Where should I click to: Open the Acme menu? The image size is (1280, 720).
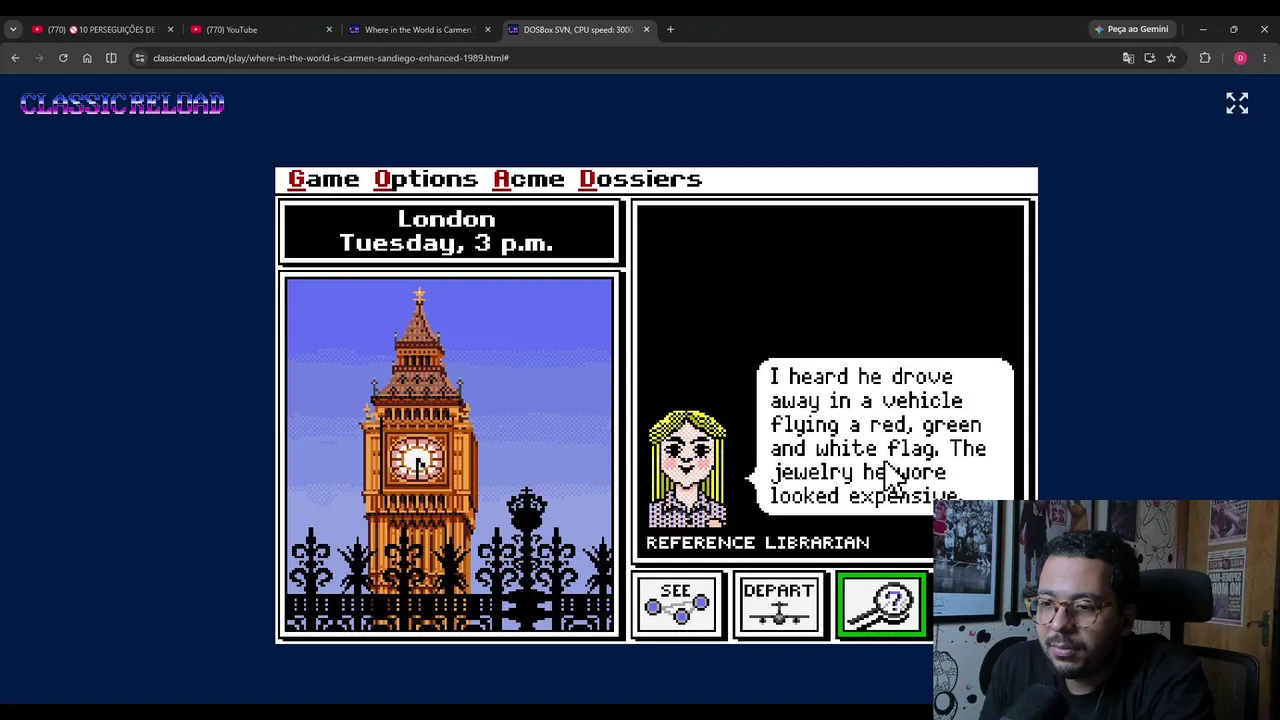(x=529, y=179)
